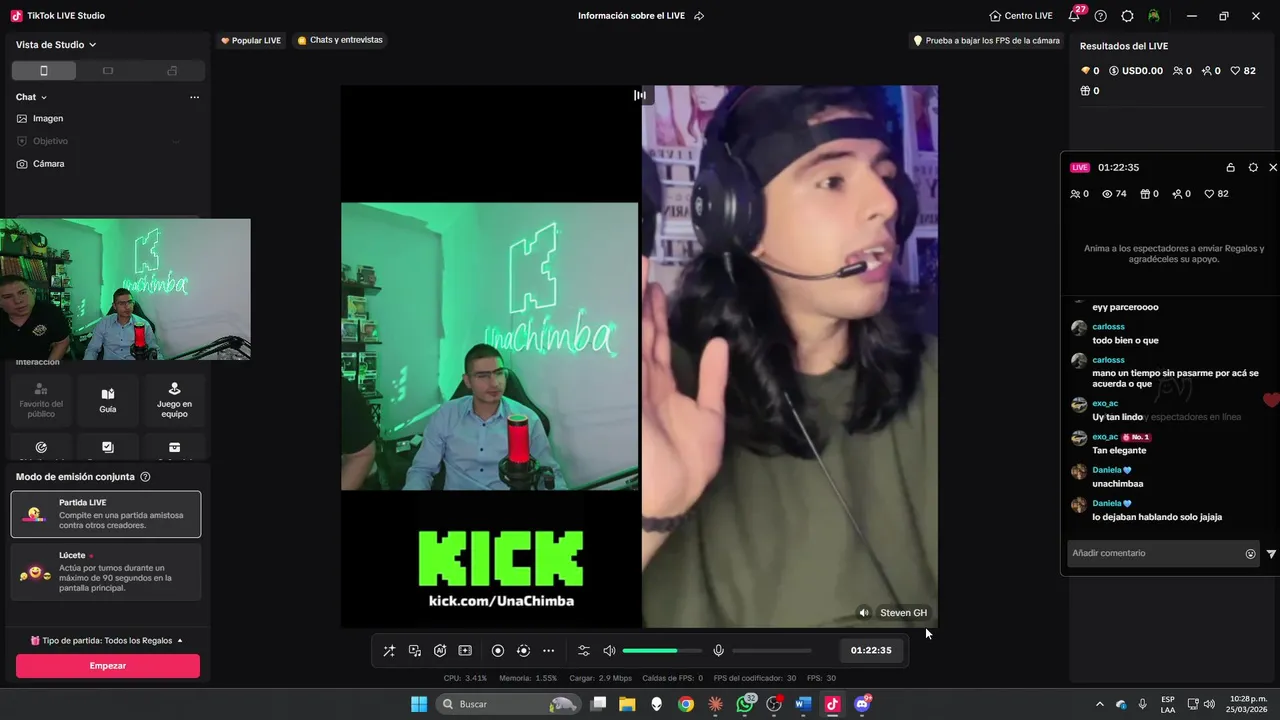Open the green profile avatar
The width and height of the screenshot is (1280, 720).
(1154, 16)
